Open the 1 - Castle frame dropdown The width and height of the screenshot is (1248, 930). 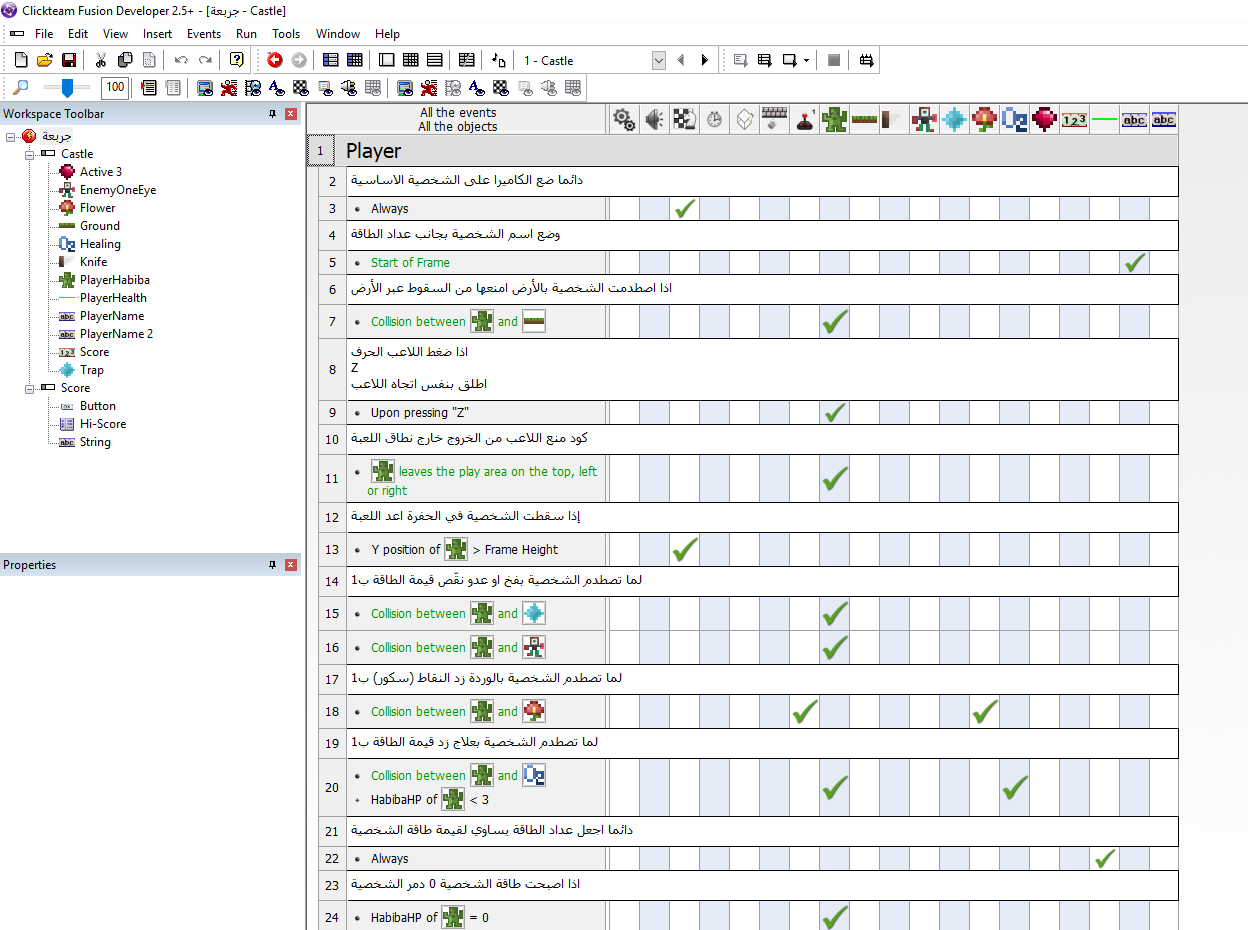click(x=658, y=60)
